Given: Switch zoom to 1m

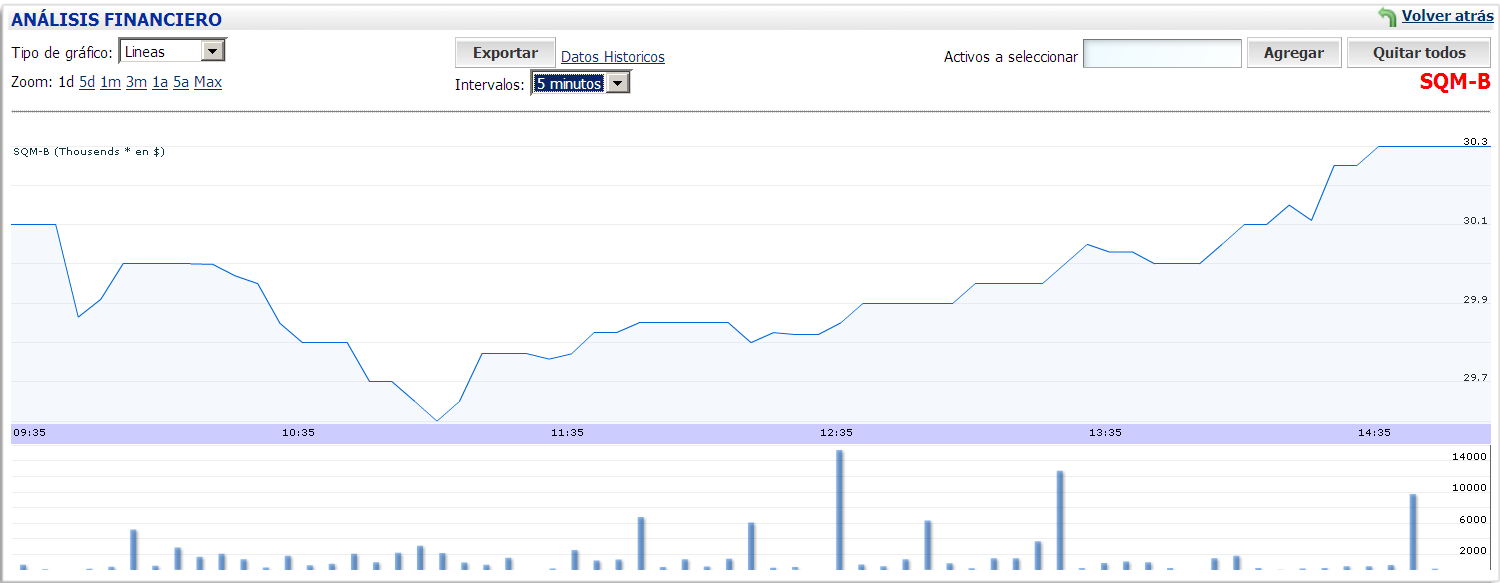Looking at the screenshot, I should point(110,82).
